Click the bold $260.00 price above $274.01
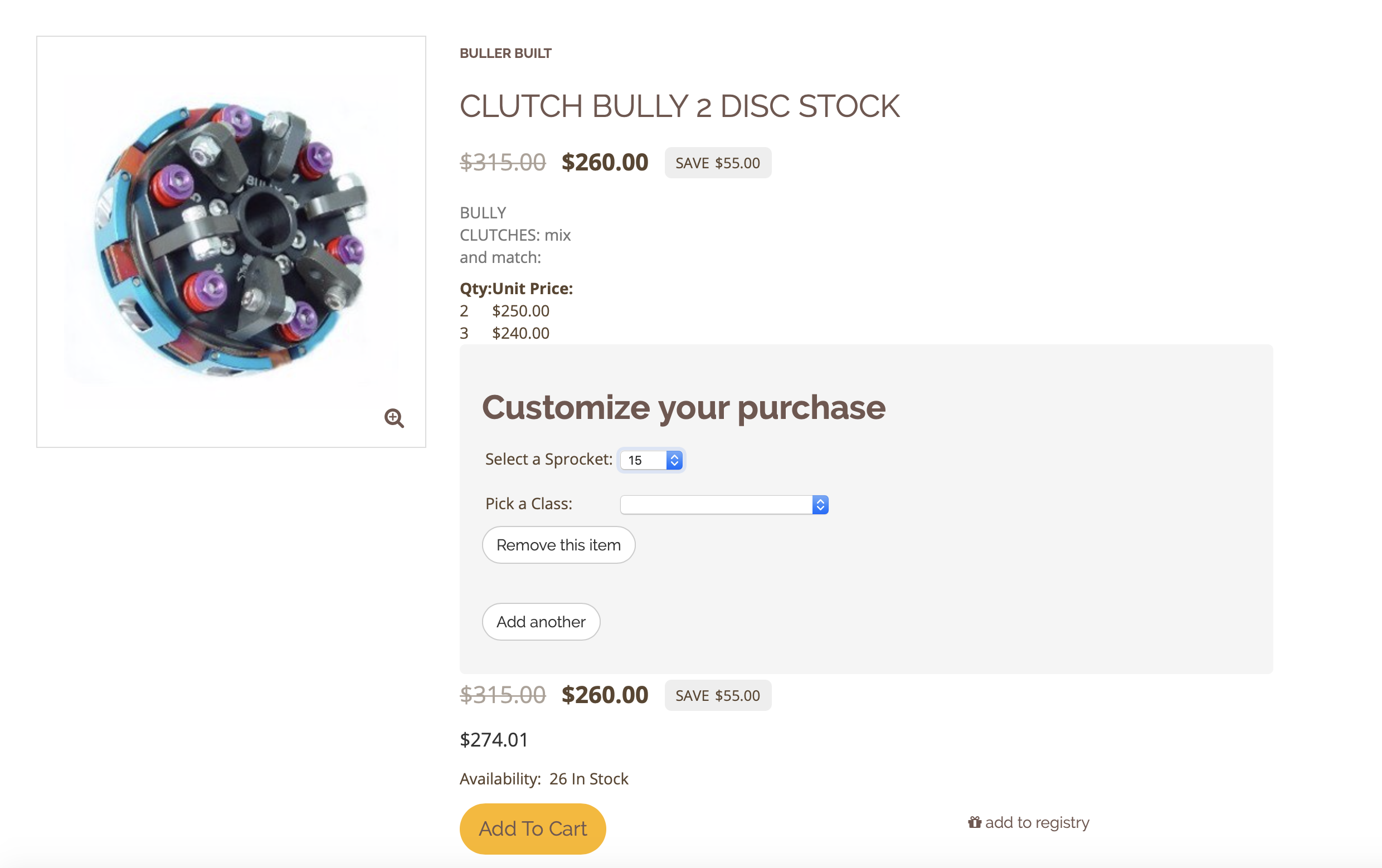Viewport: 1382px width, 868px height. click(604, 695)
